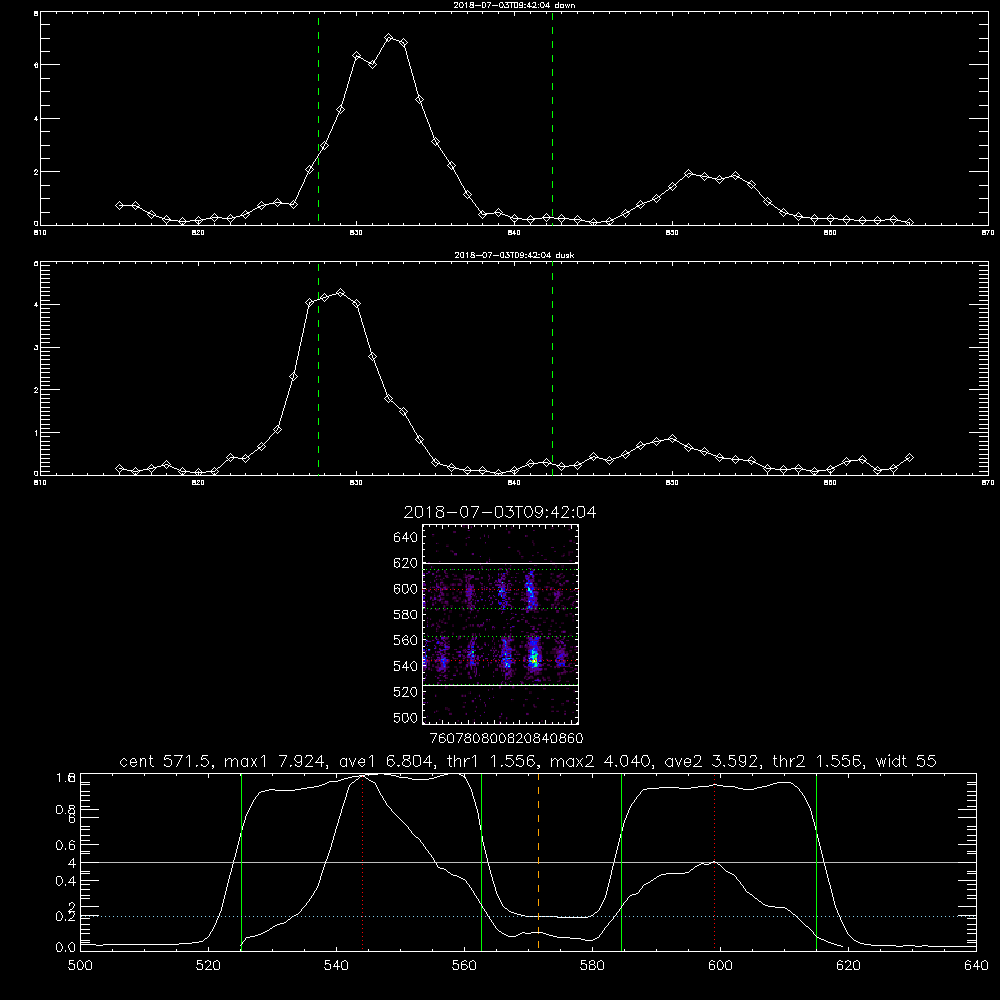
Task: Click heatmap y-axis label 620
Action: pos(406,563)
